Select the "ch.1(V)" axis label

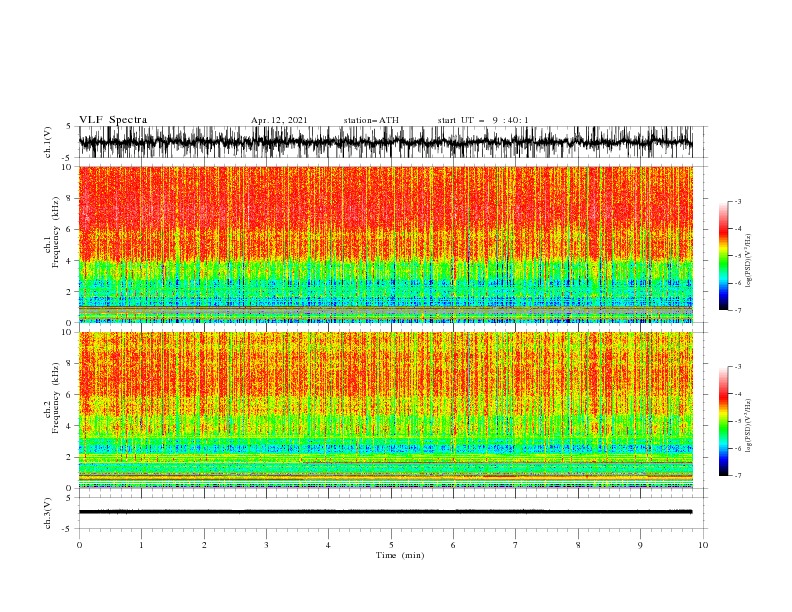click(48, 142)
